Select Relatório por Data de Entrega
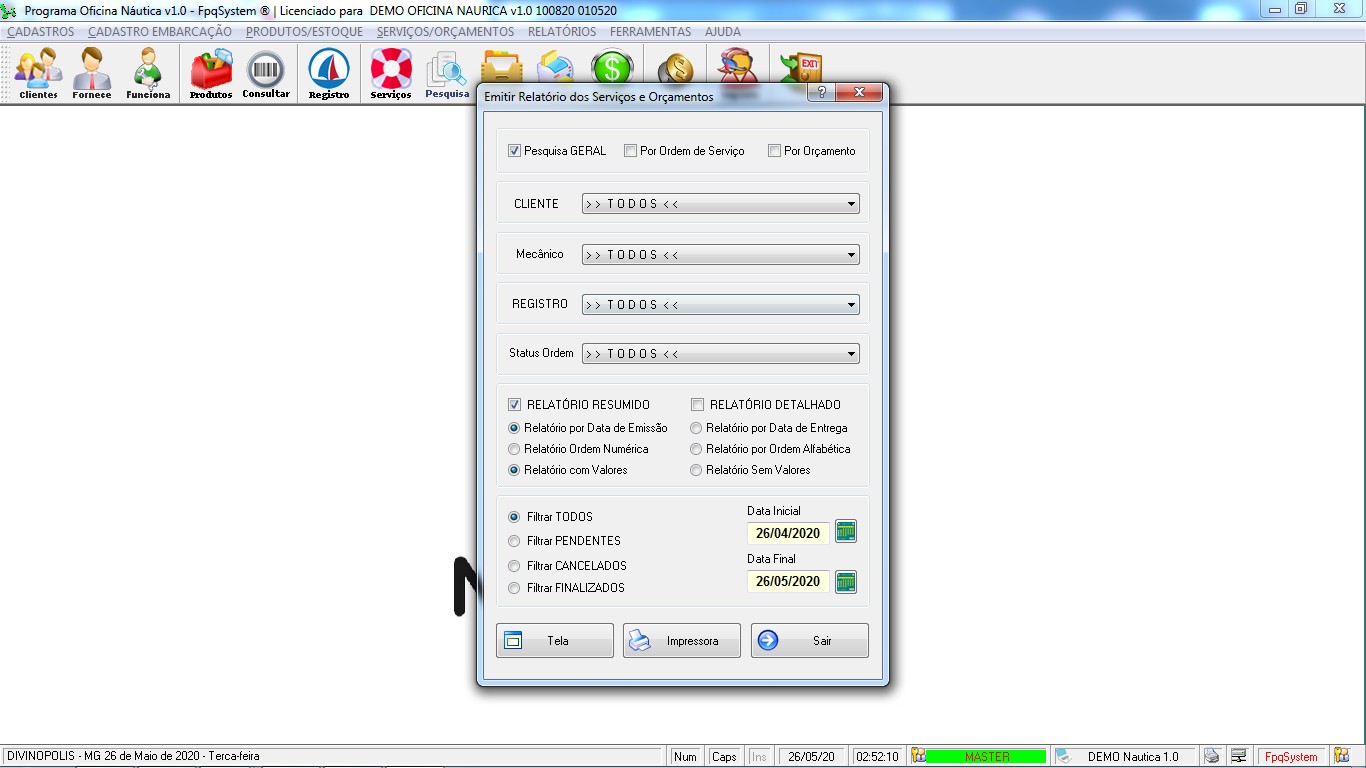Image resolution: width=1366 pixels, height=768 pixels. [x=696, y=428]
